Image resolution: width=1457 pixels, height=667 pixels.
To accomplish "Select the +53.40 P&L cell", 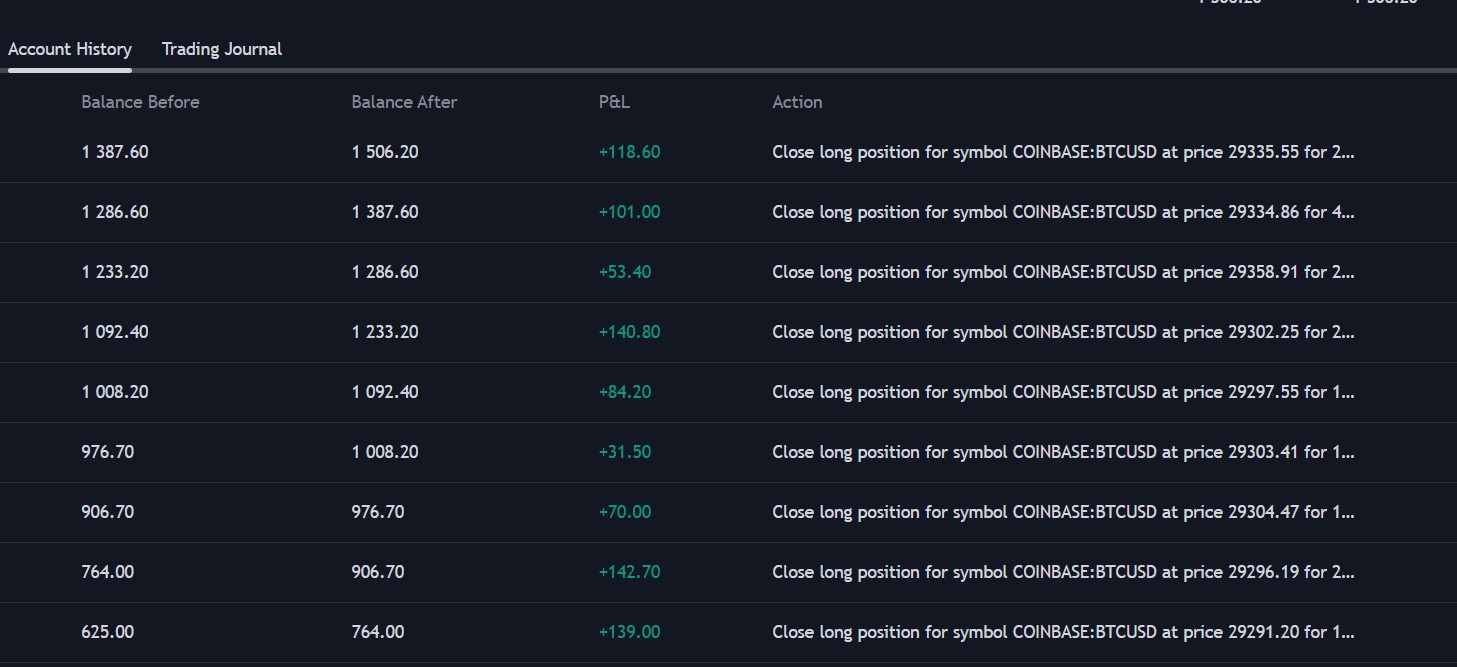I will (625, 272).
